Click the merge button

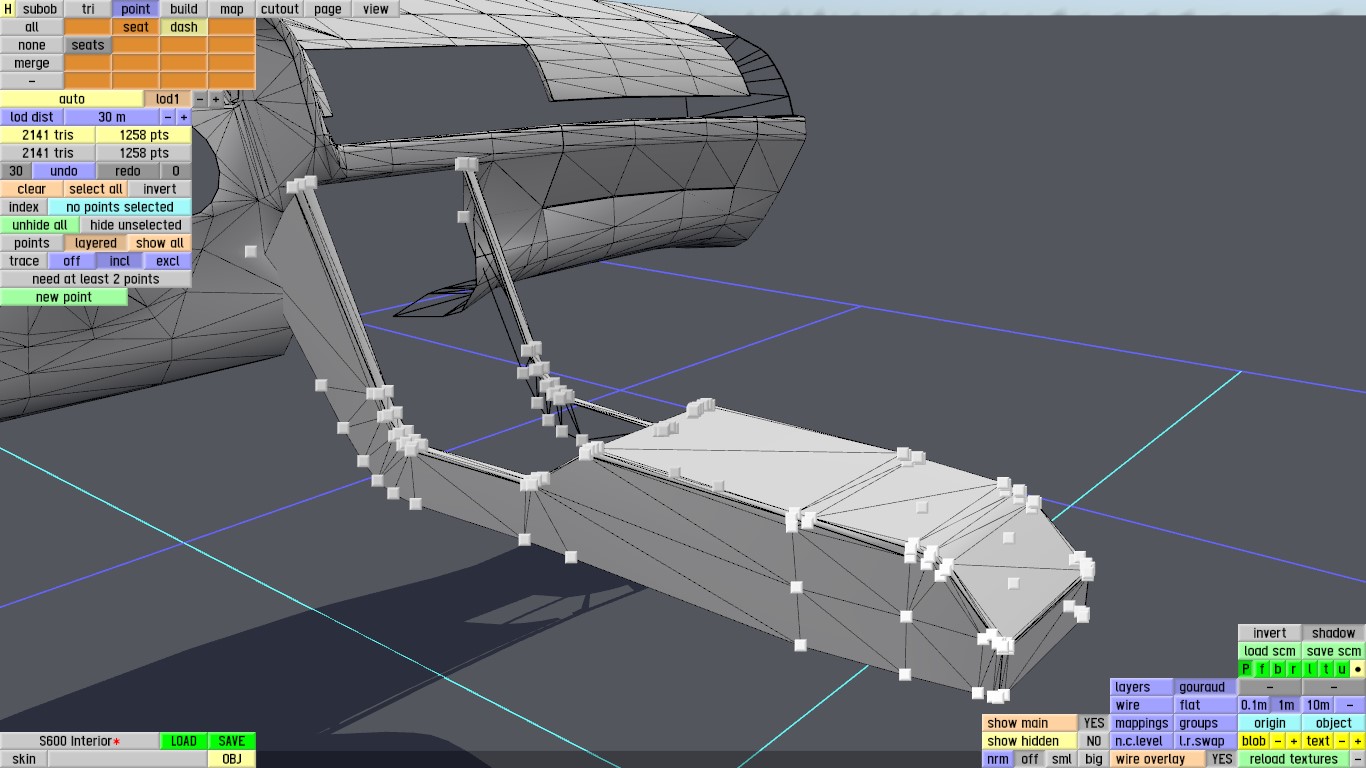(32, 63)
